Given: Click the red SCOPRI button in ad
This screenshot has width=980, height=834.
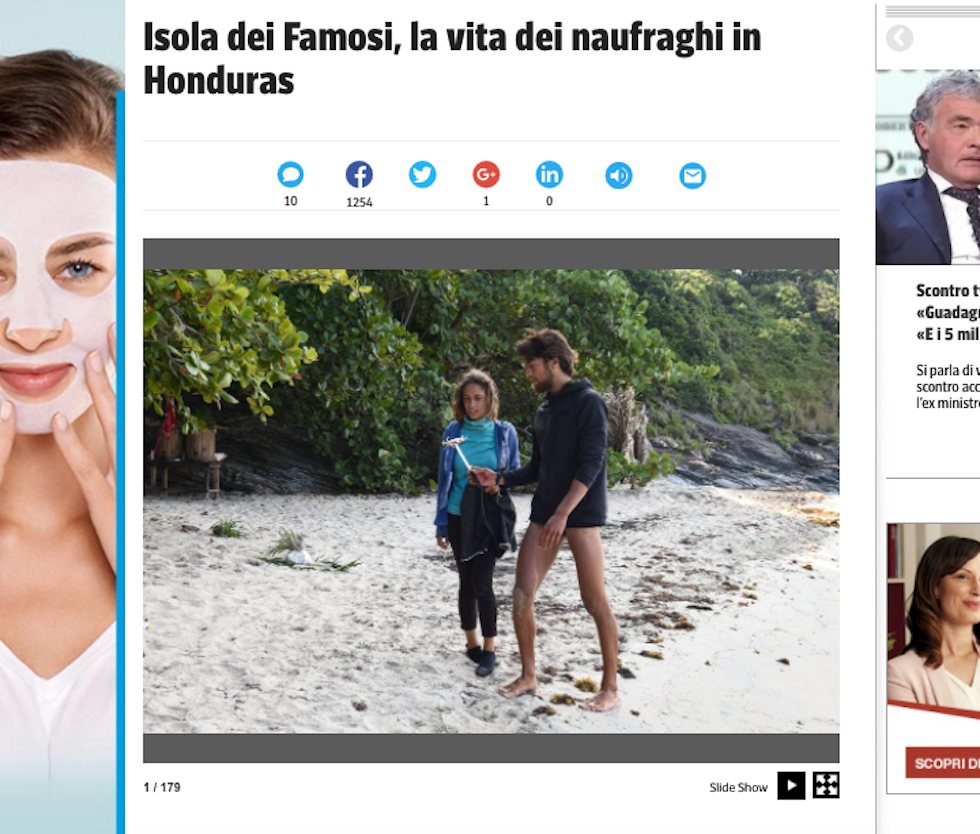Looking at the screenshot, I should pos(942,763).
